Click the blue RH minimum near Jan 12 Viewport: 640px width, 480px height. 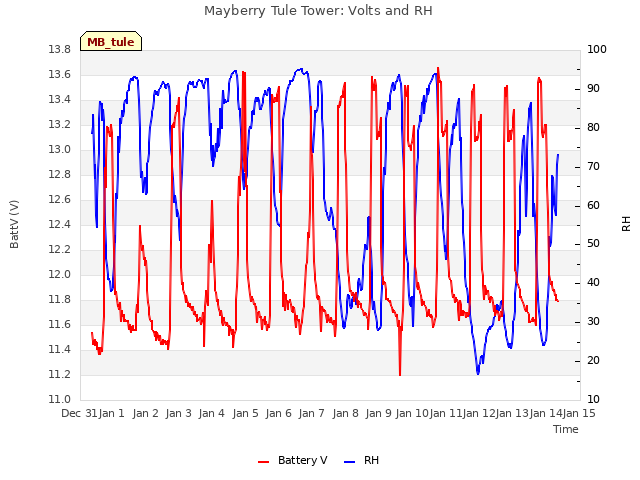pyautogui.click(x=478, y=371)
